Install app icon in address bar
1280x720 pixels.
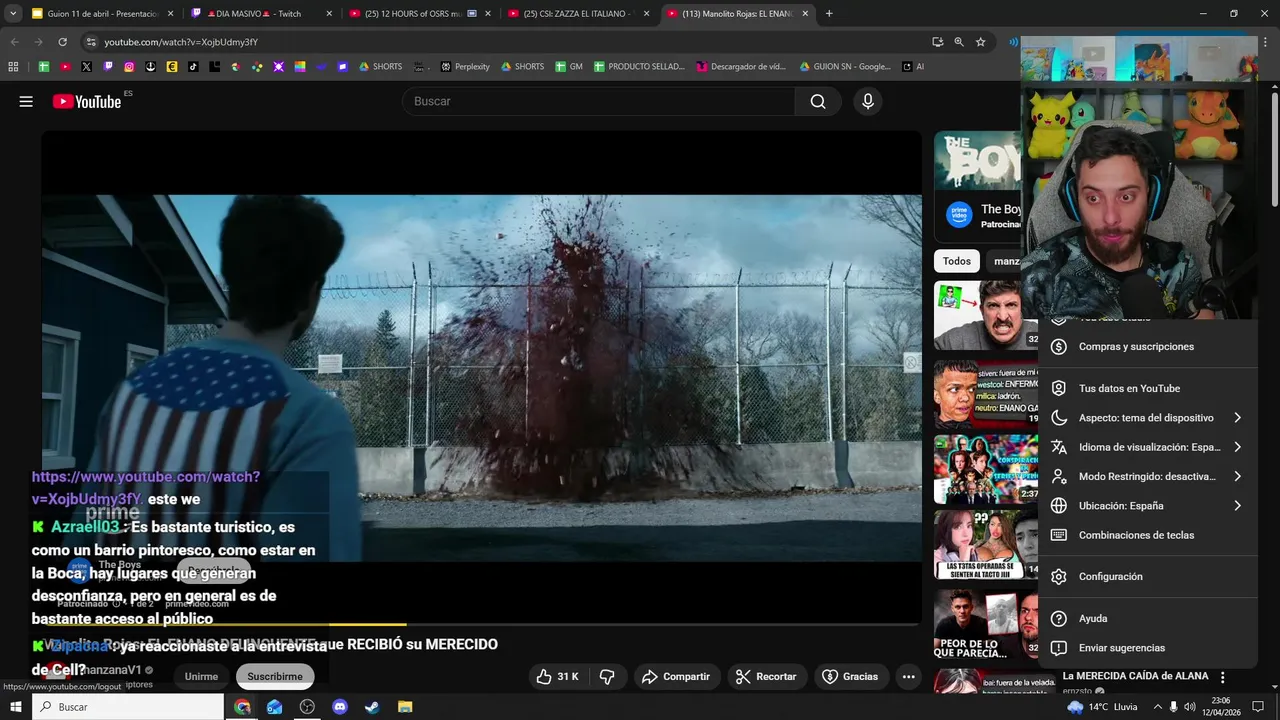[x=937, y=42]
